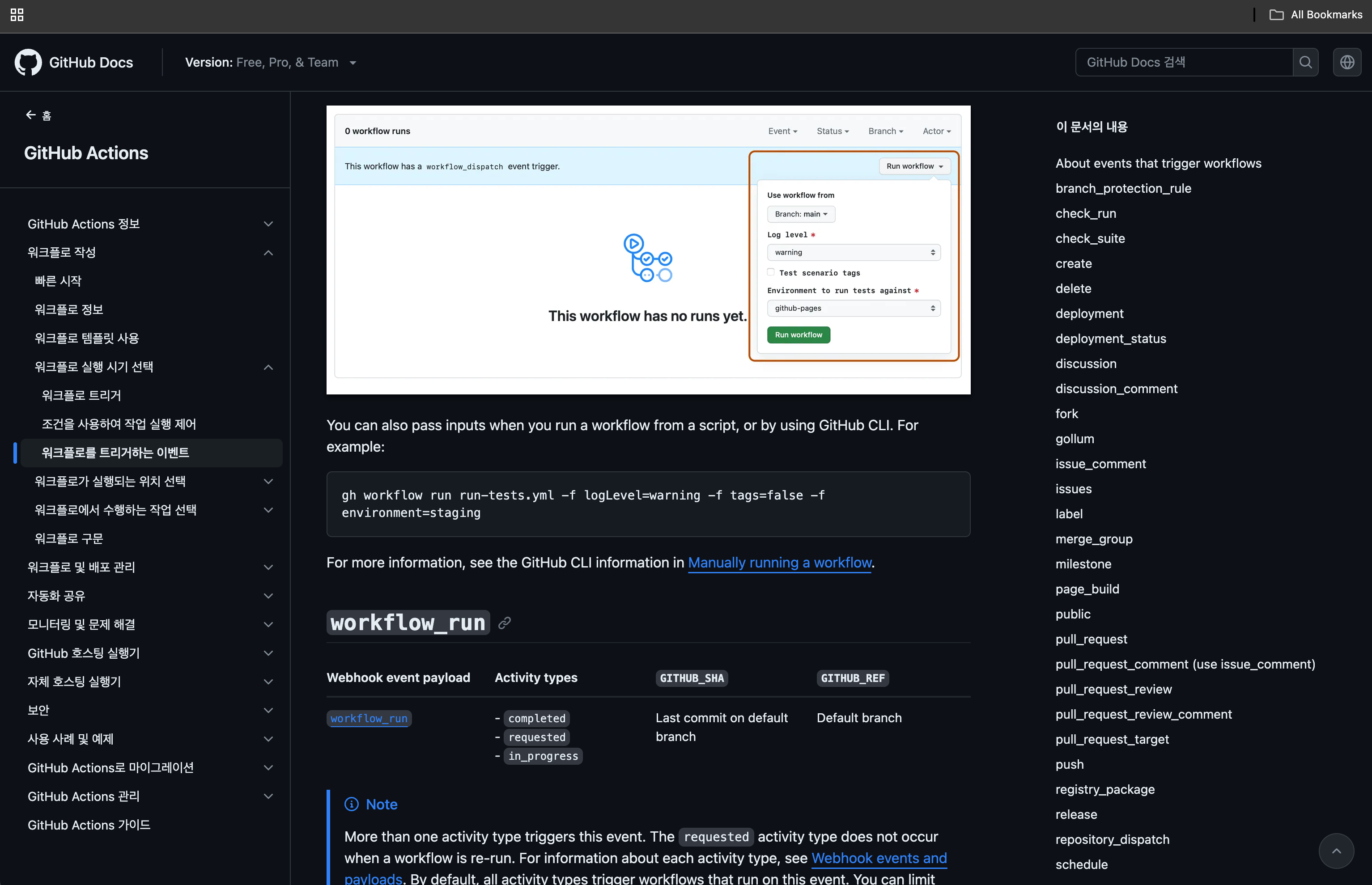Screen dimensions: 1372x885
Task: Select 워크플로를 트리거하는 이벤트 item
Action: pos(151,453)
